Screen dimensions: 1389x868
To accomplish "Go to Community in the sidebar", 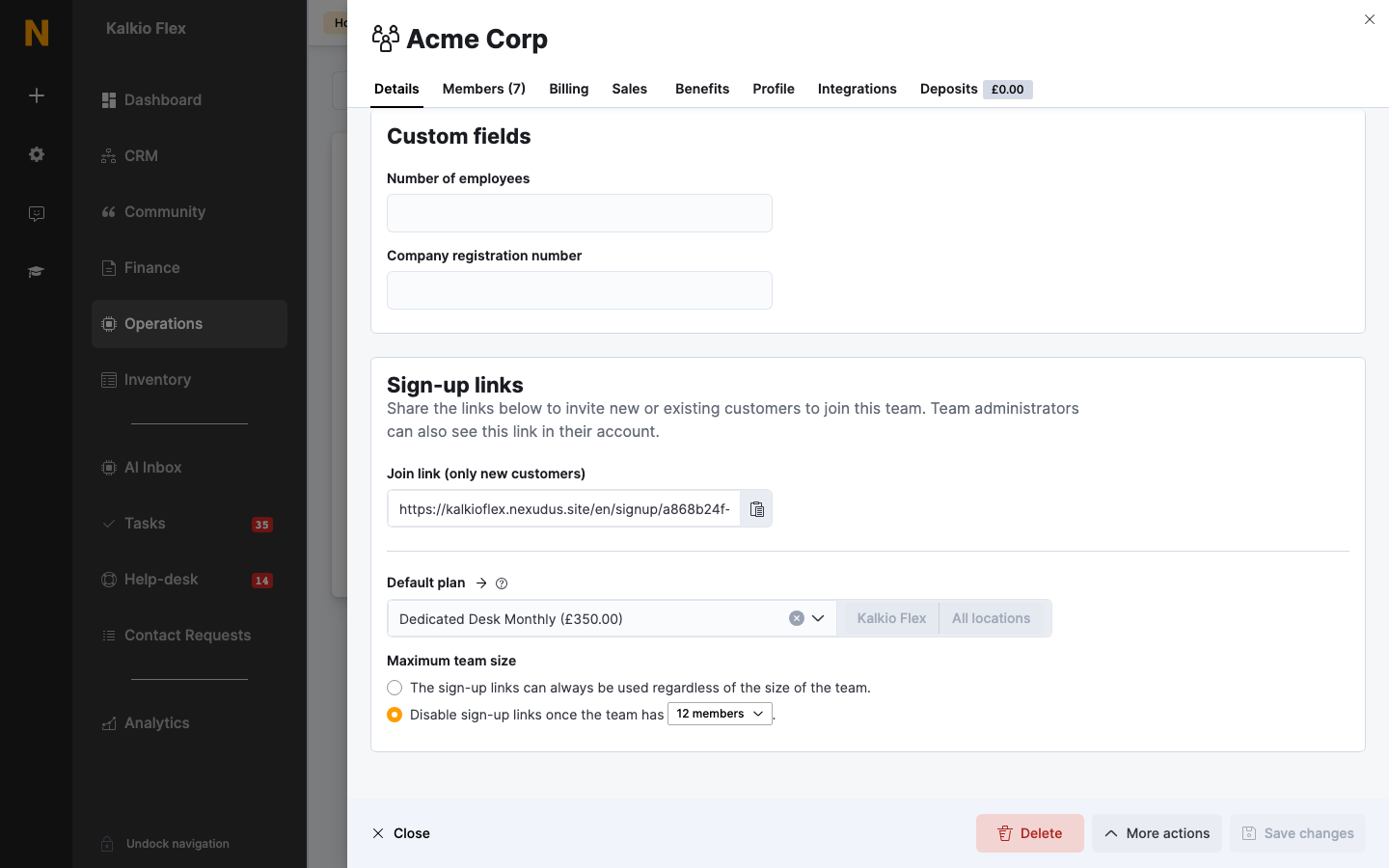I will pos(189,212).
